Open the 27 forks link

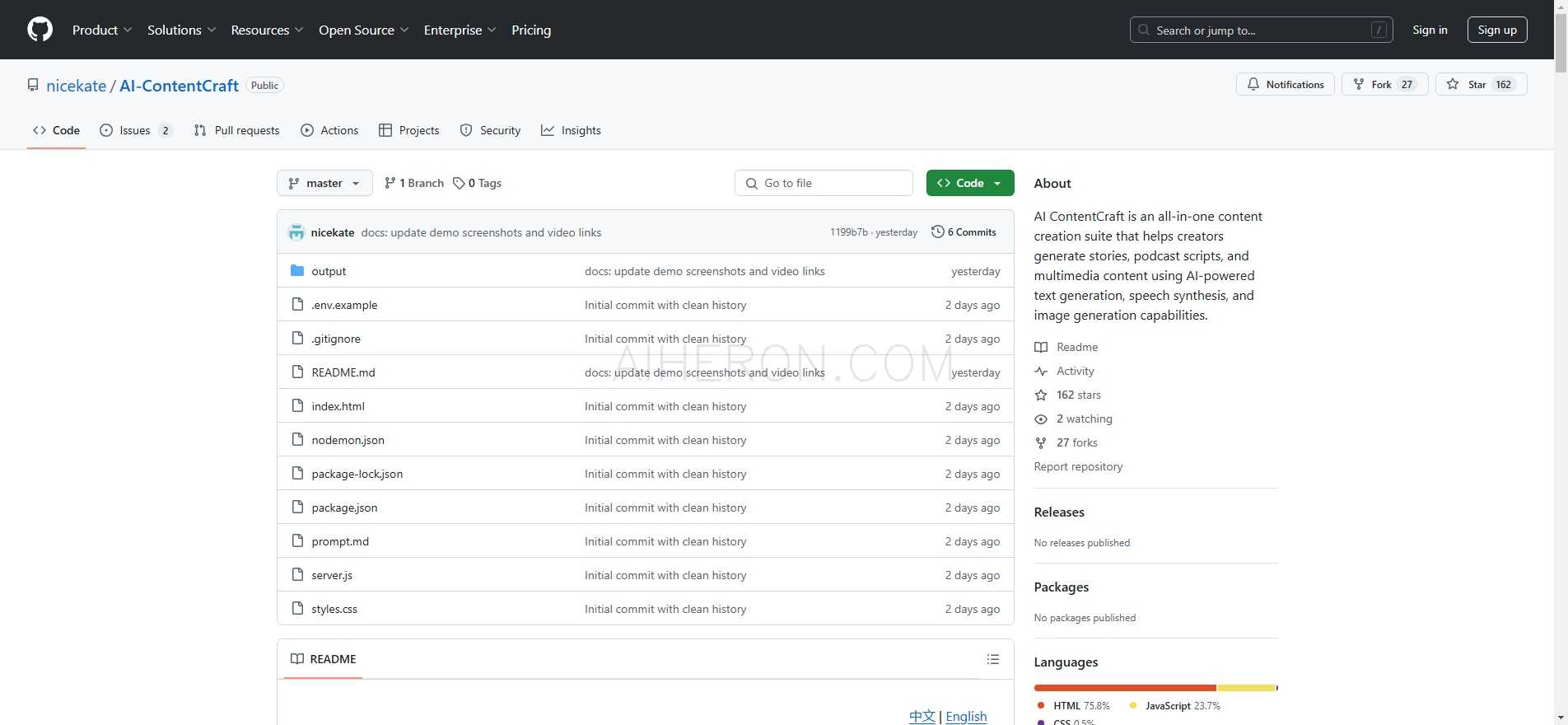[x=1076, y=442]
